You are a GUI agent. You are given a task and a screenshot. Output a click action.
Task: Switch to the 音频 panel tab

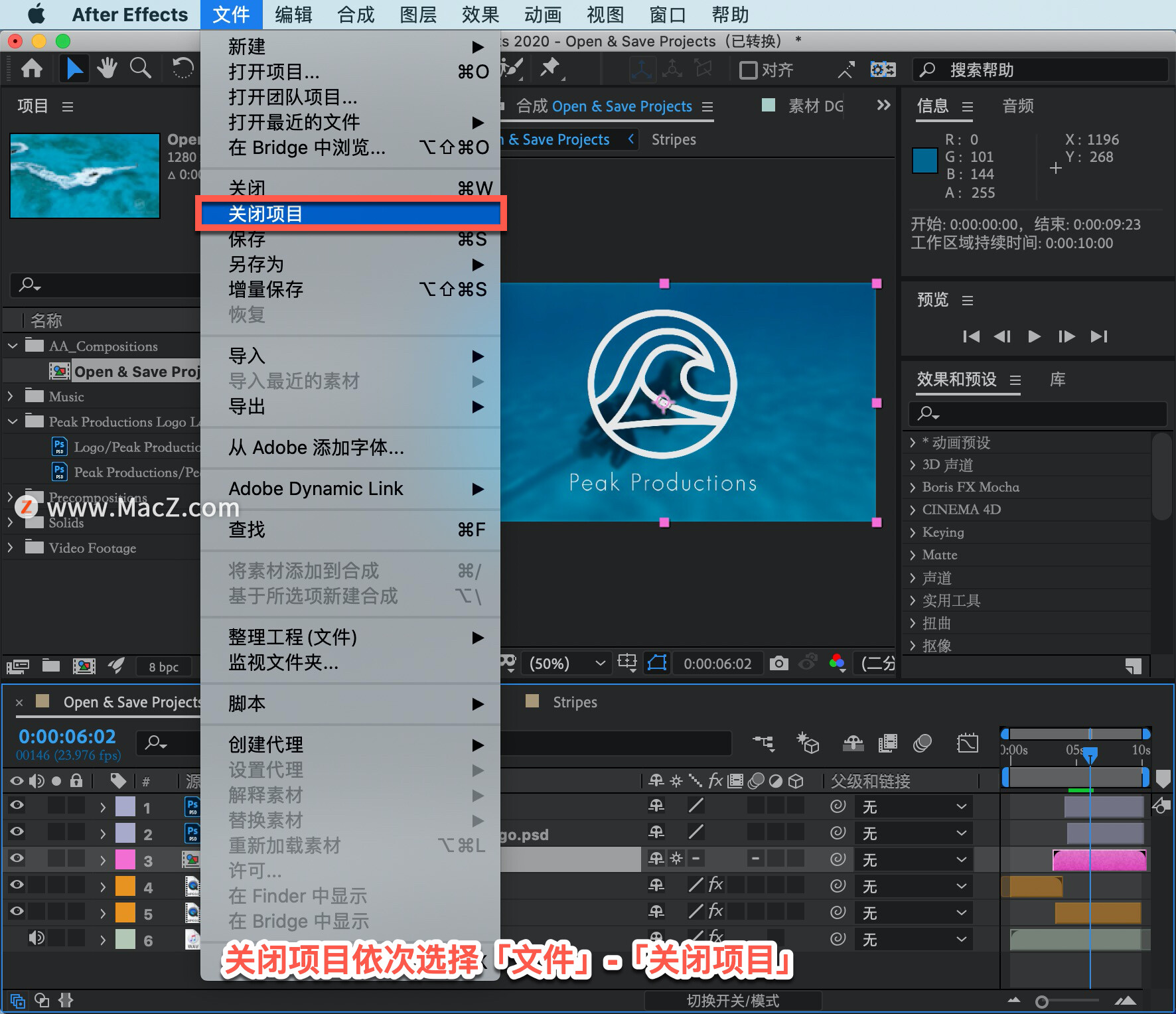click(1018, 106)
